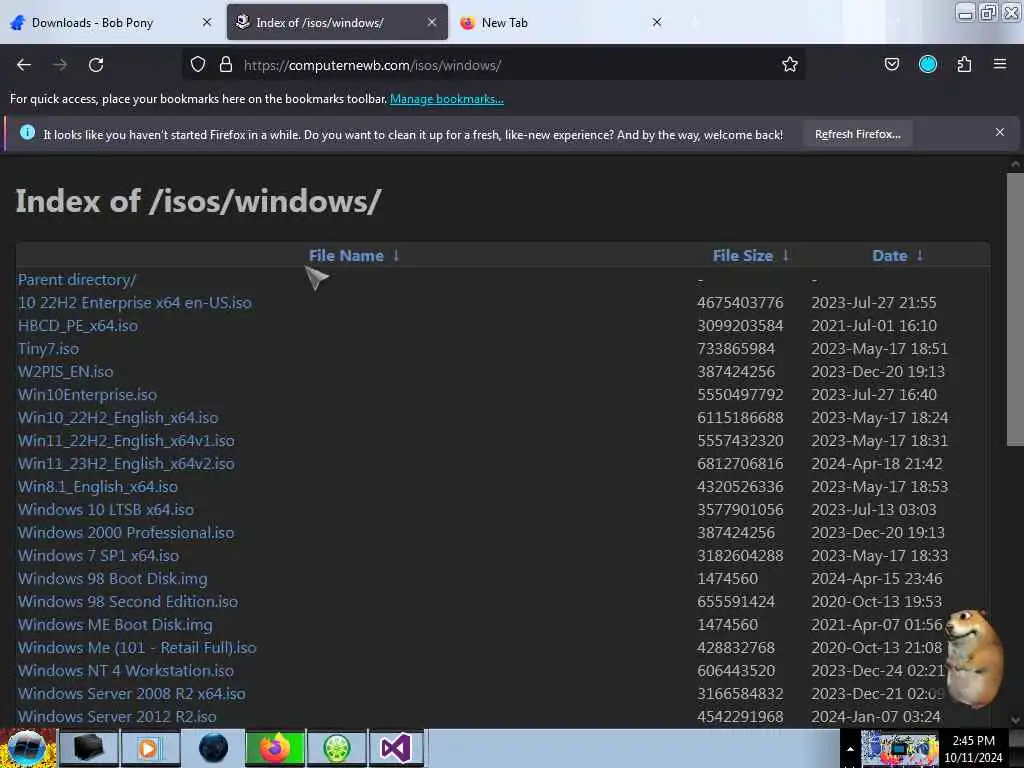Open the tracking protection shield icon
Viewport: 1024px width, 768px height.
[x=198, y=64]
